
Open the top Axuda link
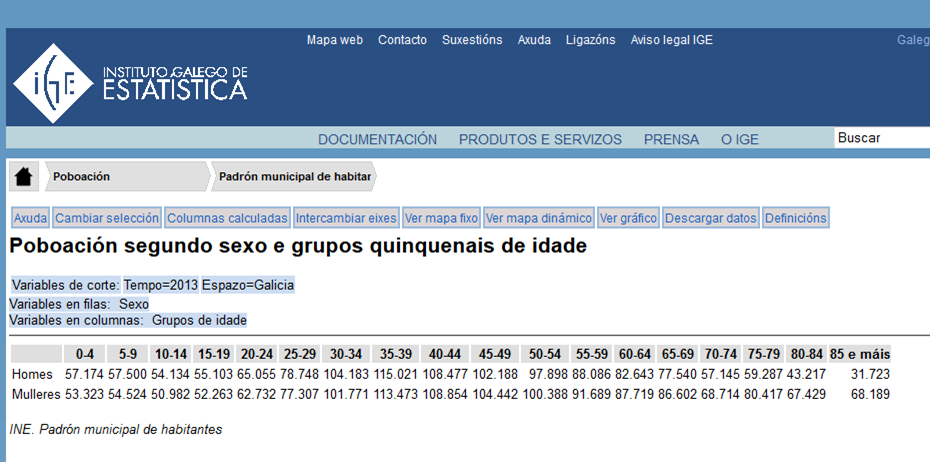534,40
